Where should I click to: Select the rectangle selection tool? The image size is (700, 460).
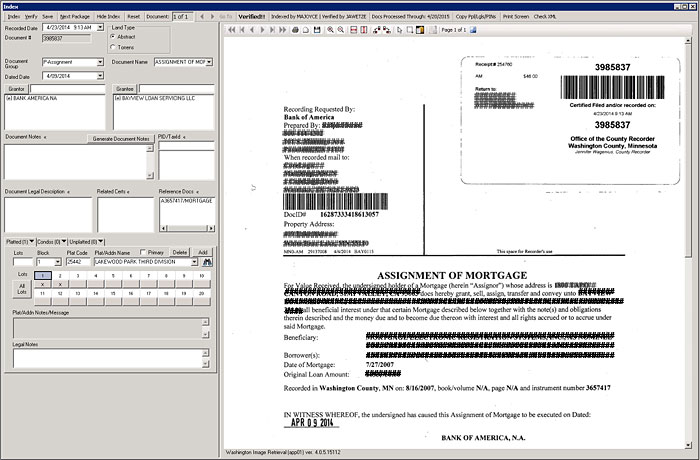click(409, 30)
